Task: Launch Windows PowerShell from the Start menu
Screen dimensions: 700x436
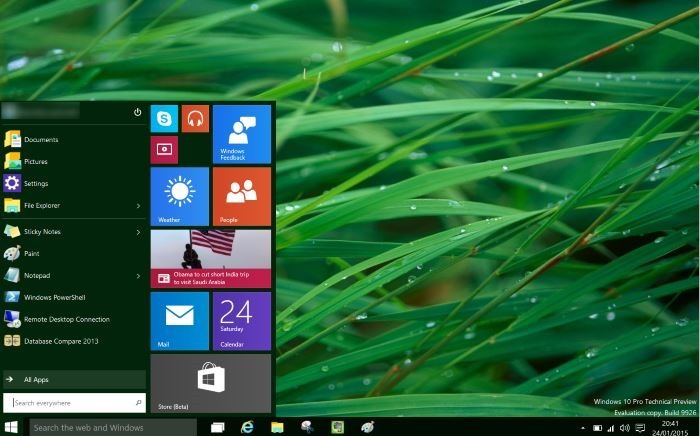Action: [x=54, y=297]
